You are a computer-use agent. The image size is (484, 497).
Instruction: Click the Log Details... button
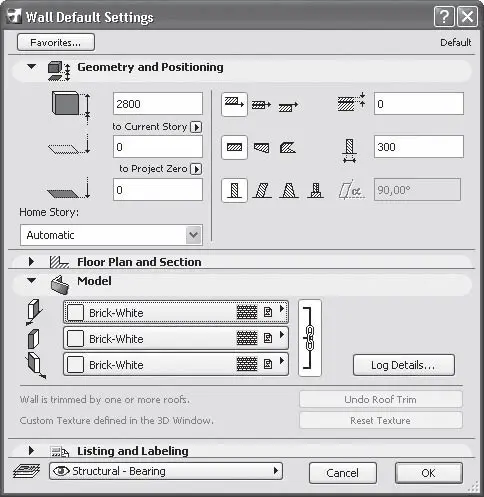pyautogui.click(x=404, y=365)
